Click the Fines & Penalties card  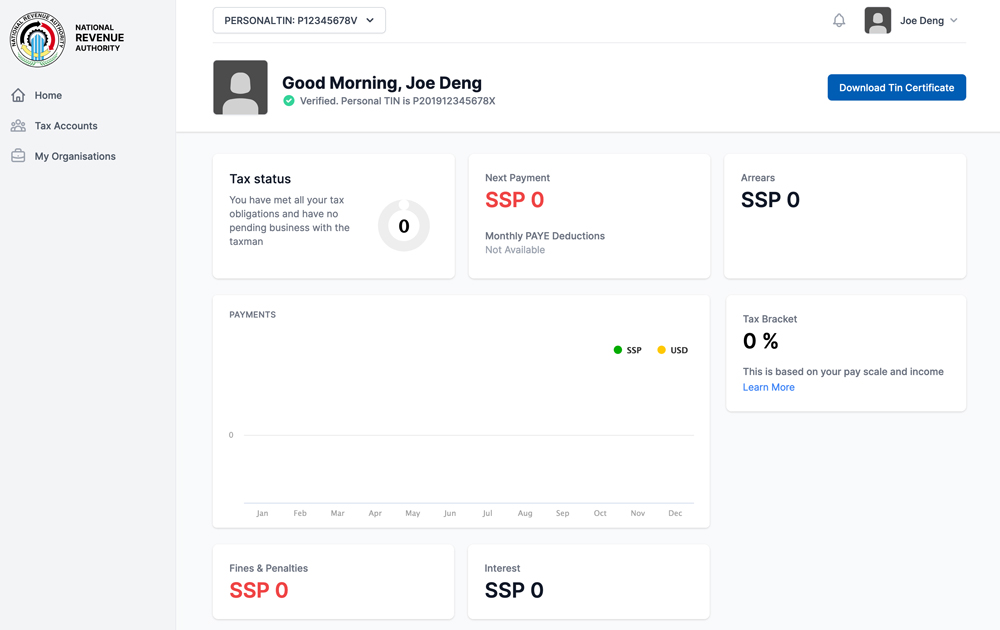(x=333, y=581)
